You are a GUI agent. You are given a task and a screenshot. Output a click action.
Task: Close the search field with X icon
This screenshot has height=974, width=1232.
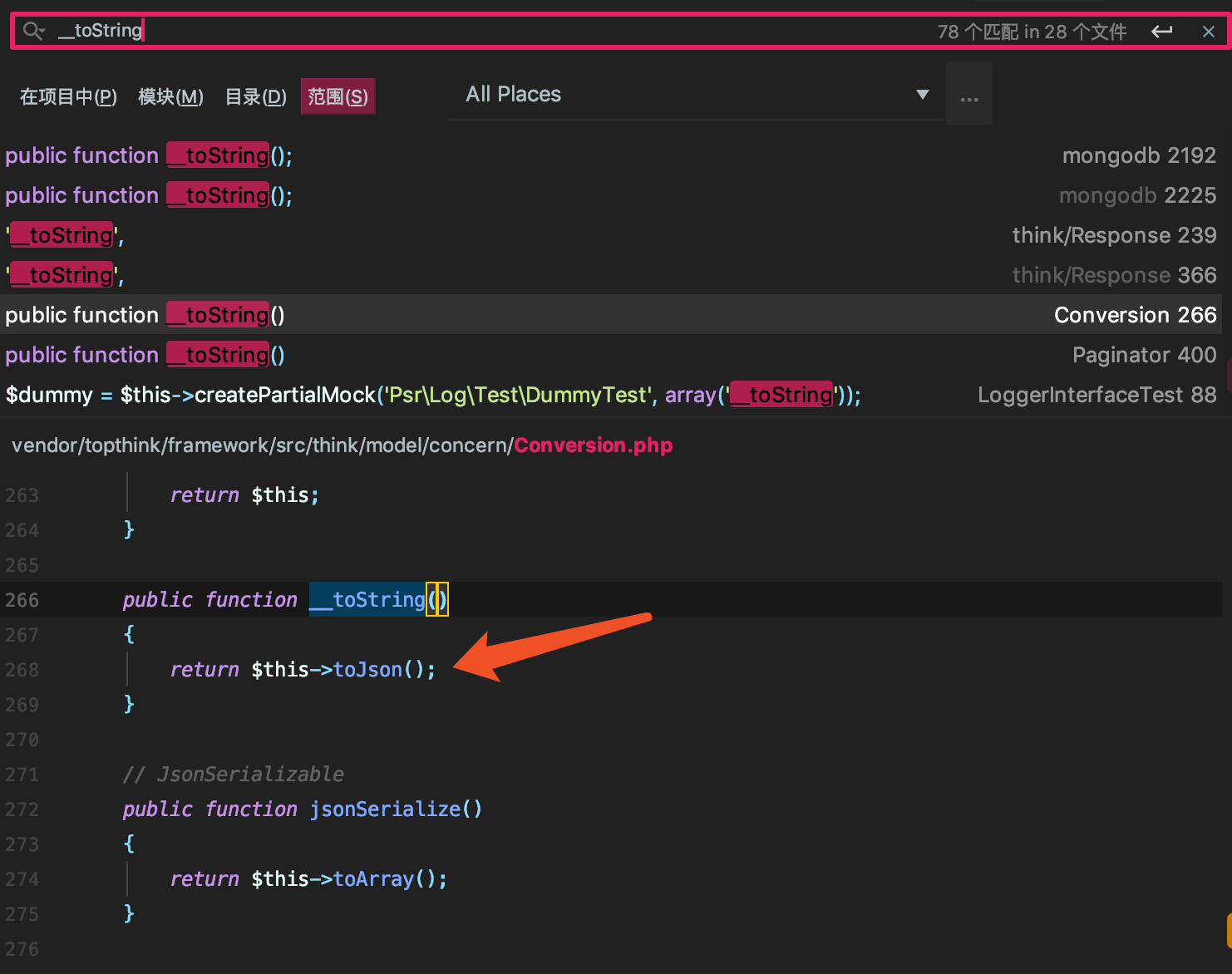[1208, 32]
